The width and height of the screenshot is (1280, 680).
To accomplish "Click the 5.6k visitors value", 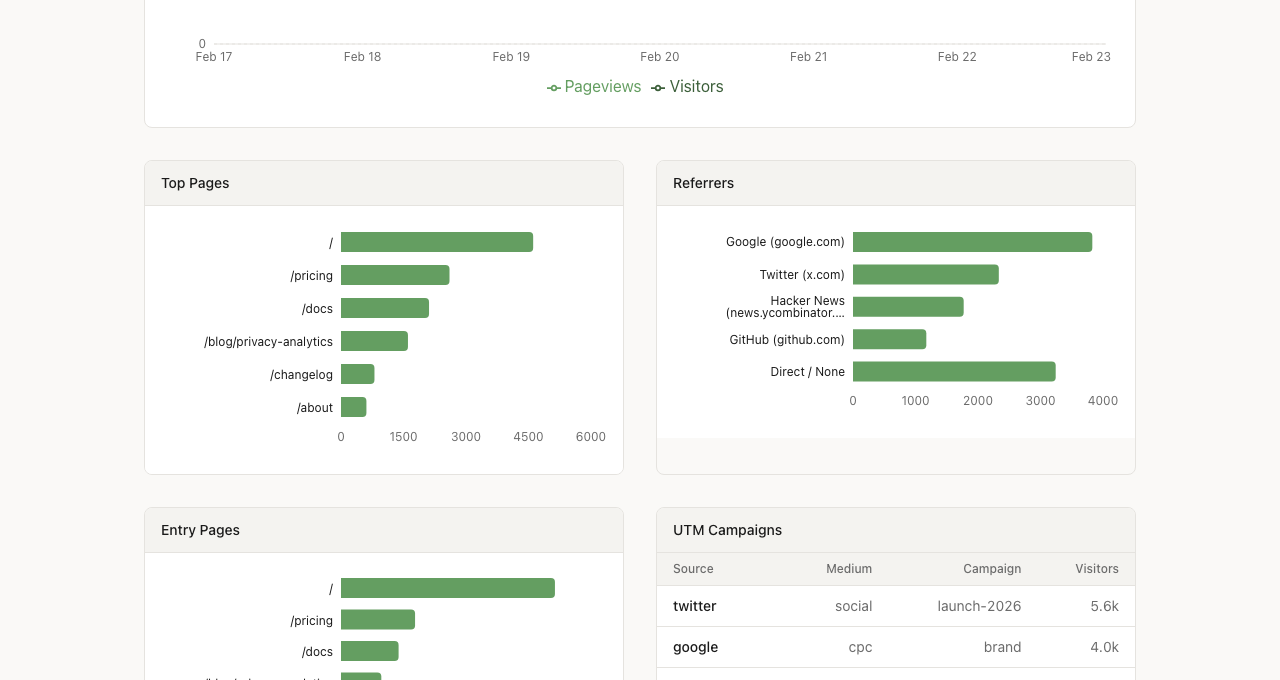I will (1105, 606).
